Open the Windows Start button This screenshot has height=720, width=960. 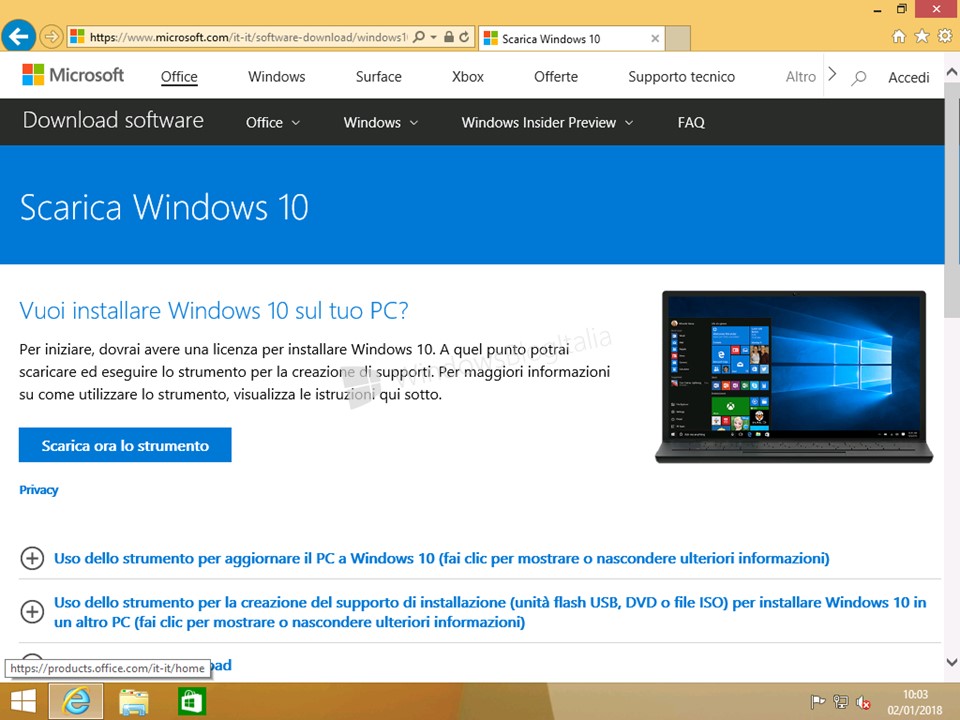point(23,702)
